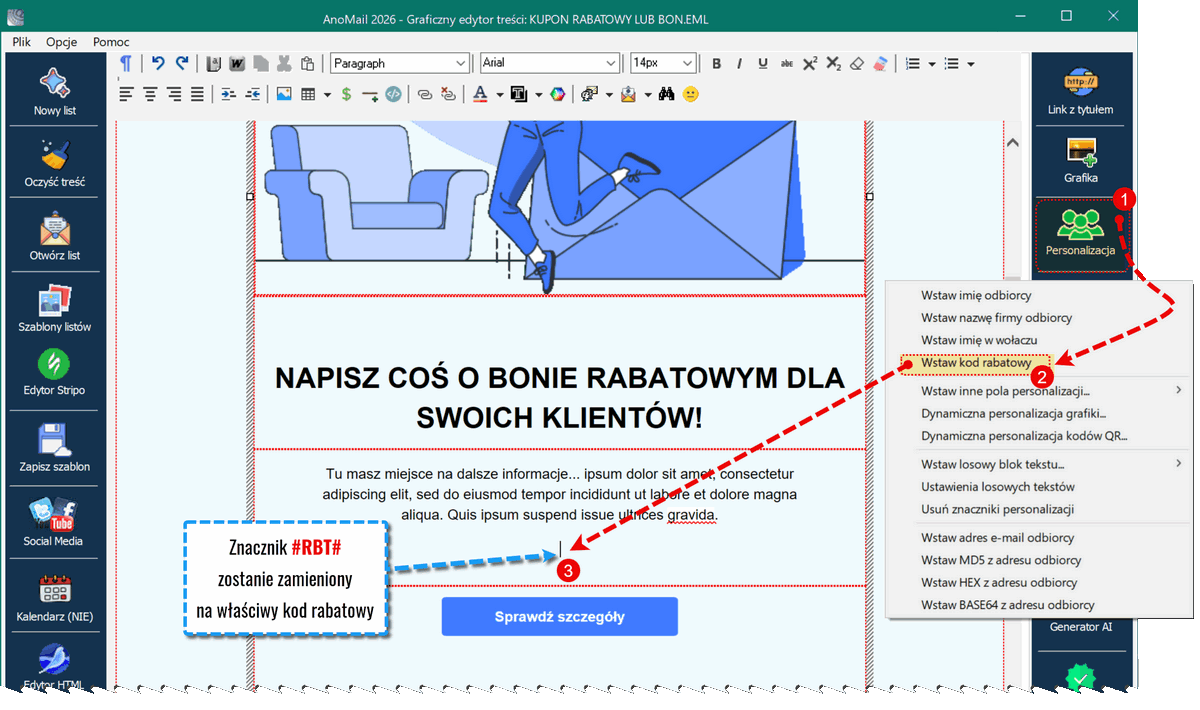Launch 'Edytor Stripo' from sidebar

click(x=55, y=370)
